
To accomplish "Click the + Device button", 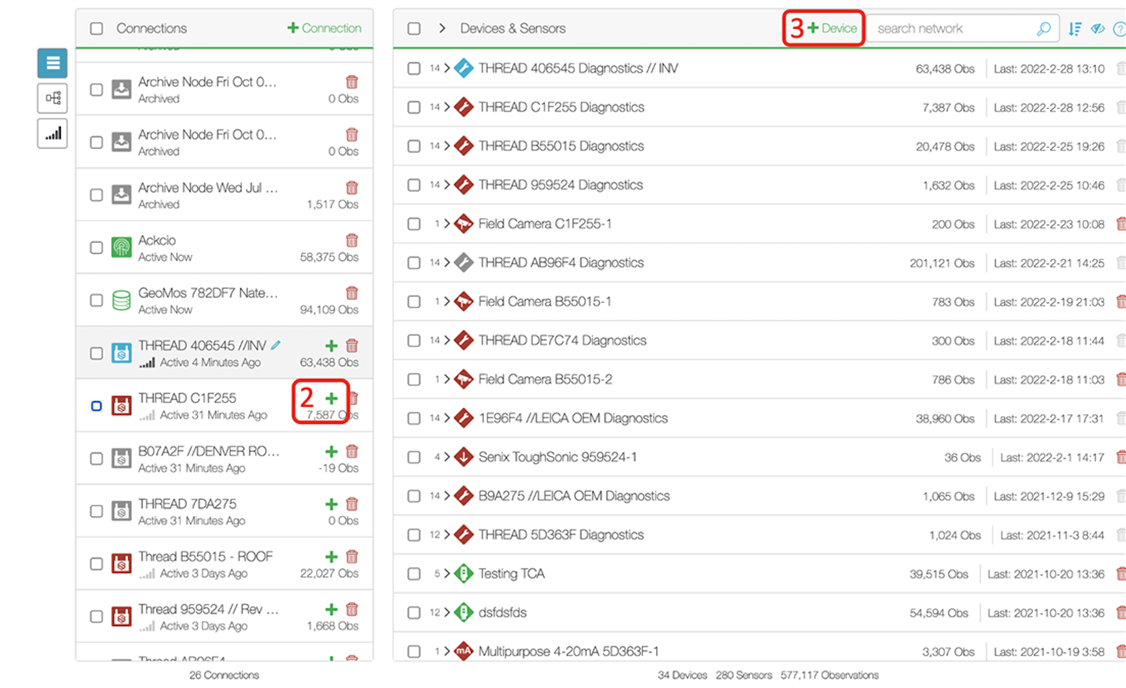I will click(x=832, y=28).
